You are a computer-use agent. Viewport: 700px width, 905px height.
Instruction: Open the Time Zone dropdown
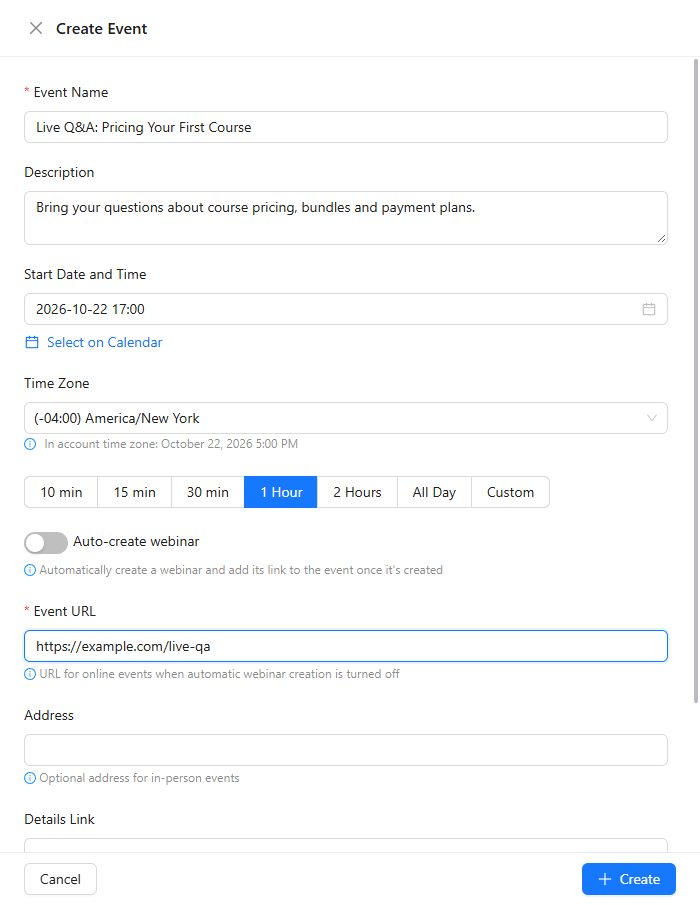click(x=346, y=418)
